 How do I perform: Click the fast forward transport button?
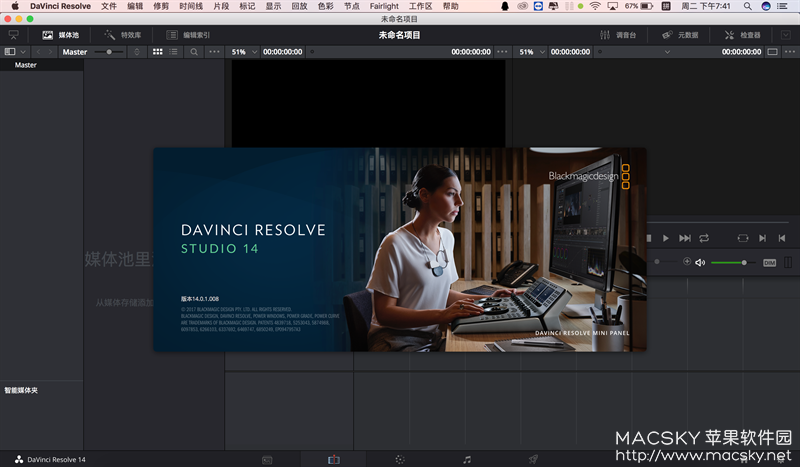685,238
